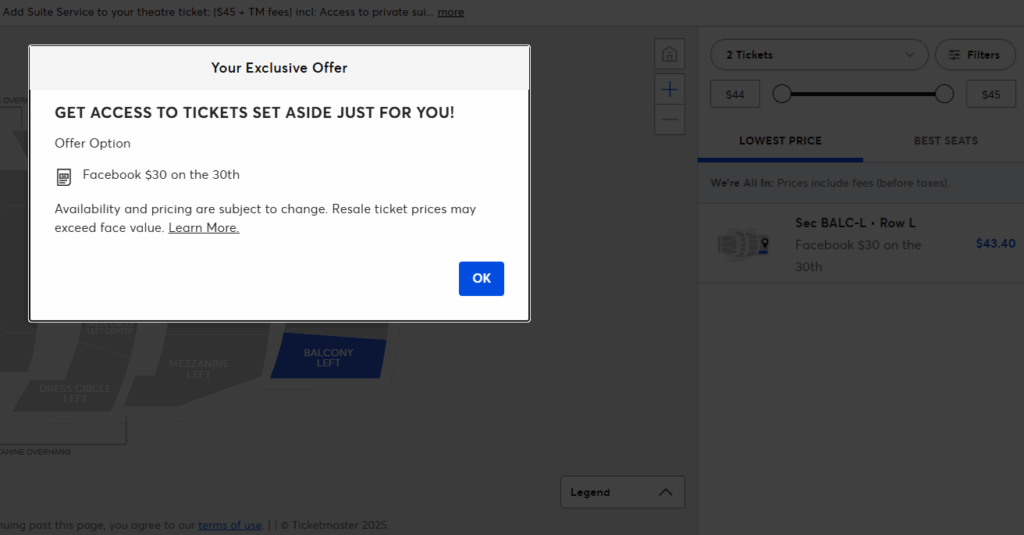The height and width of the screenshot is (535, 1024).
Task: Click the maximum price slider handle
Action: click(x=944, y=94)
